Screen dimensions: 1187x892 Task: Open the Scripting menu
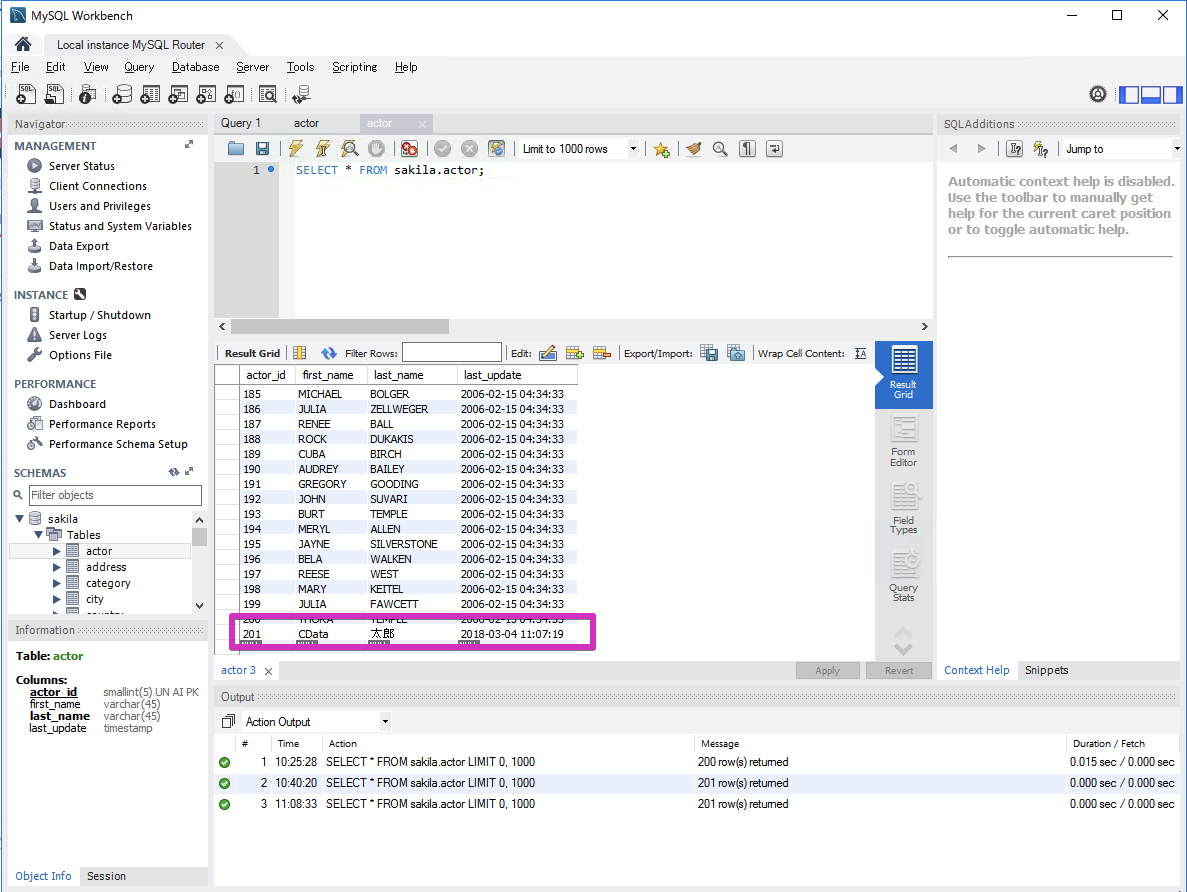click(354, 67)
